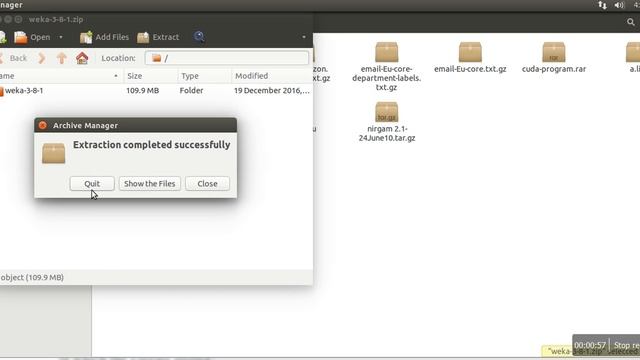Image resolution: width=640 pixels, height=360 pixels.
Task: Click the package icon in the extraction dialog
Action: (x=53, y=153)
